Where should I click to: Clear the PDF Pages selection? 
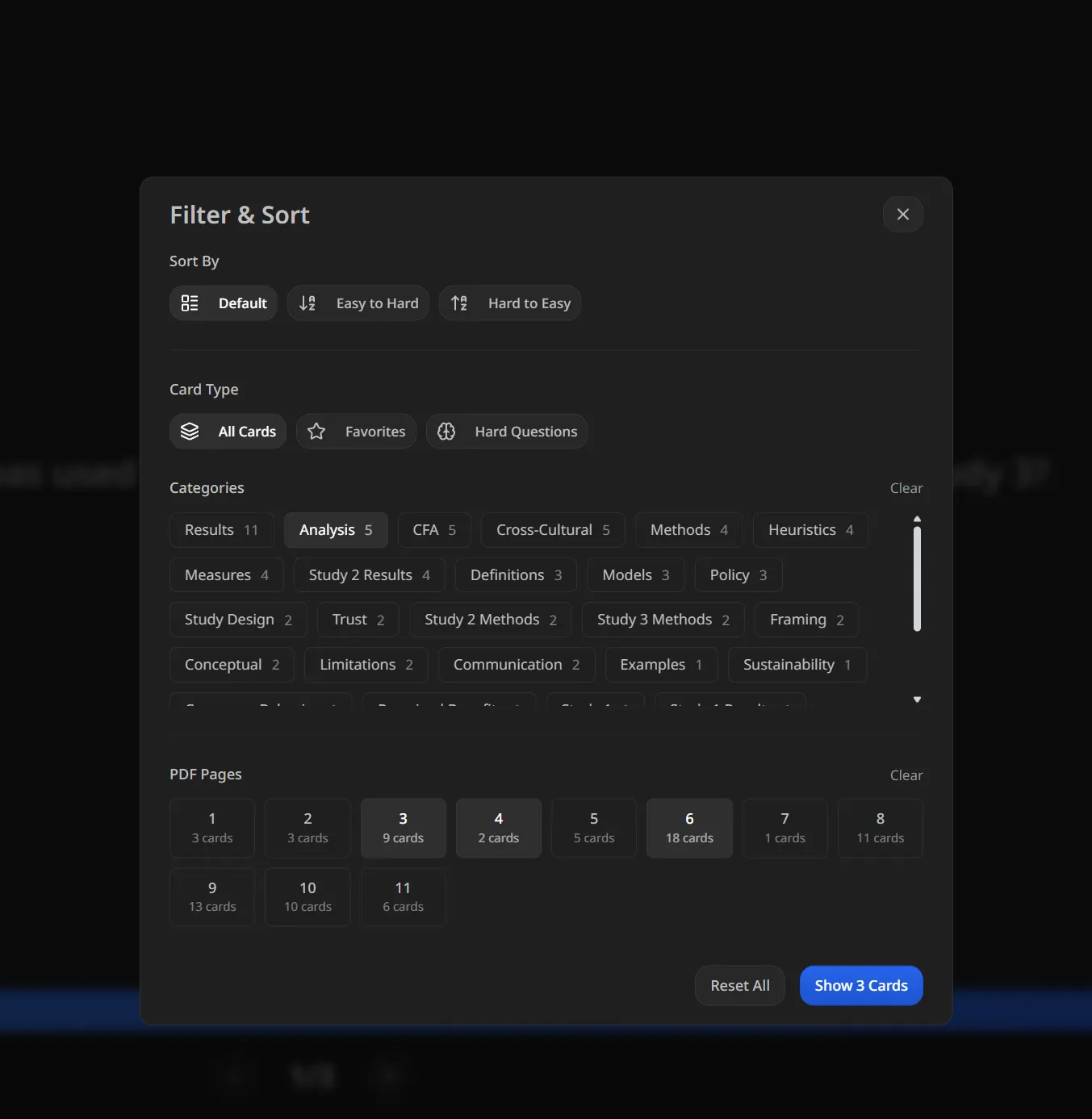pyautogui.click(x=906, y=775)
